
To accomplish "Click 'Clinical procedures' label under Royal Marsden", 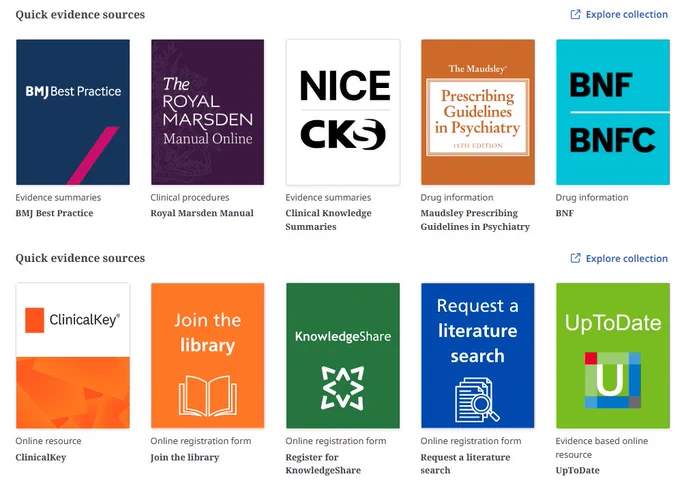I will [x=190, y=197].
